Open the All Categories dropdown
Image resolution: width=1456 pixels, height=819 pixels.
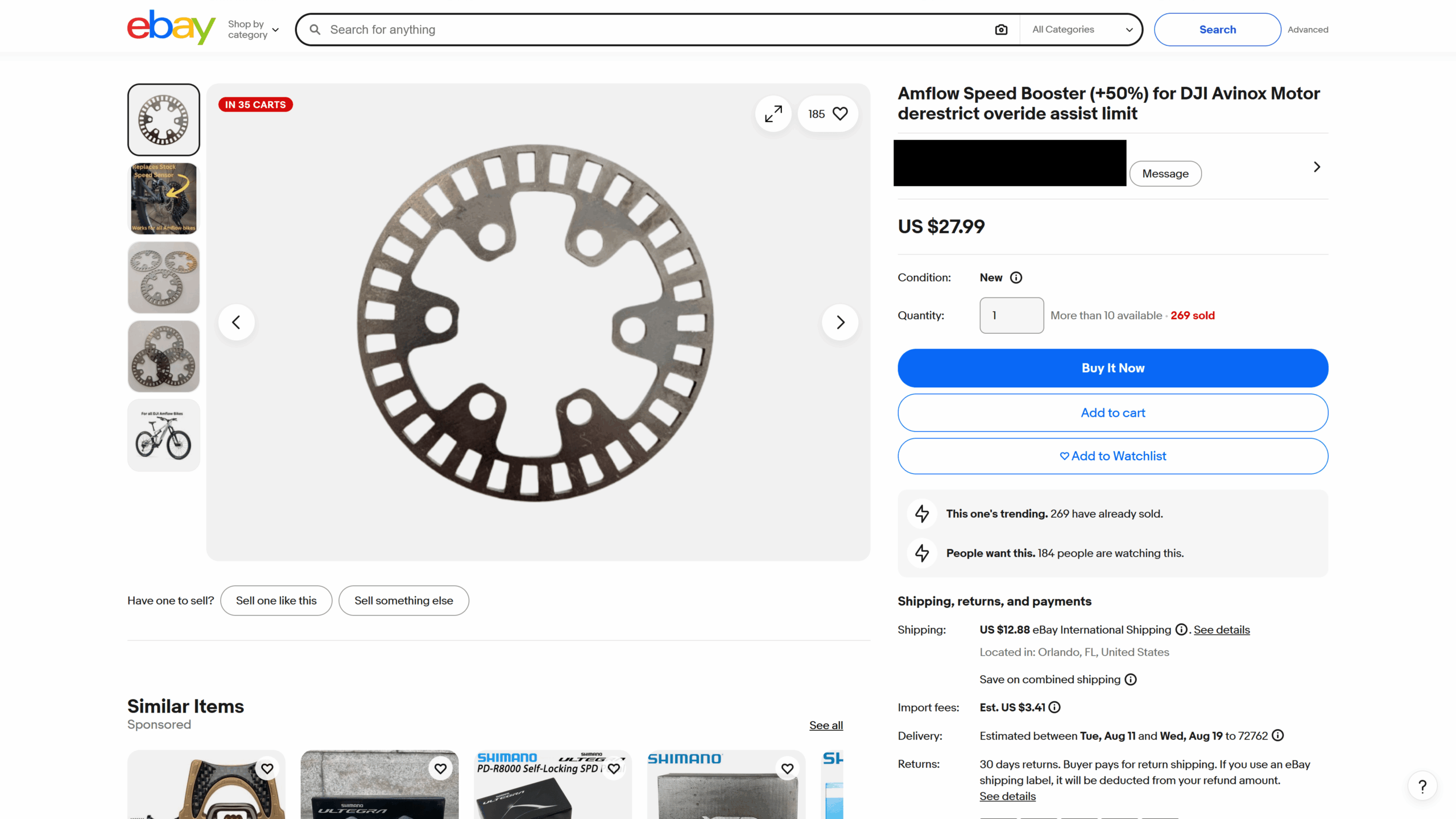tap(1082, 30)
